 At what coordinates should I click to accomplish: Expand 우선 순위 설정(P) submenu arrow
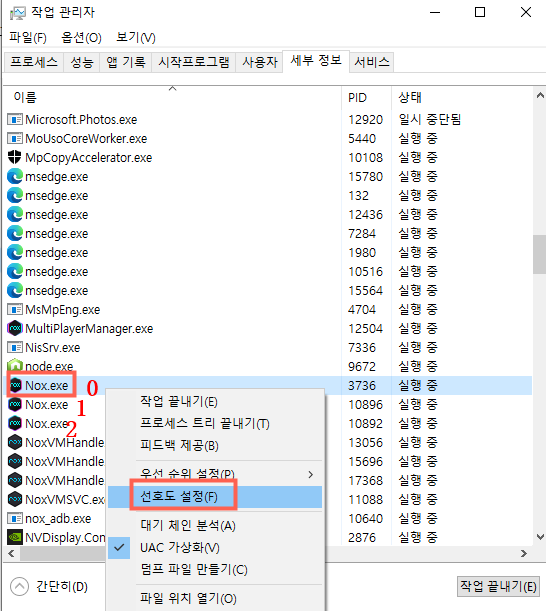tap(311, 475)
